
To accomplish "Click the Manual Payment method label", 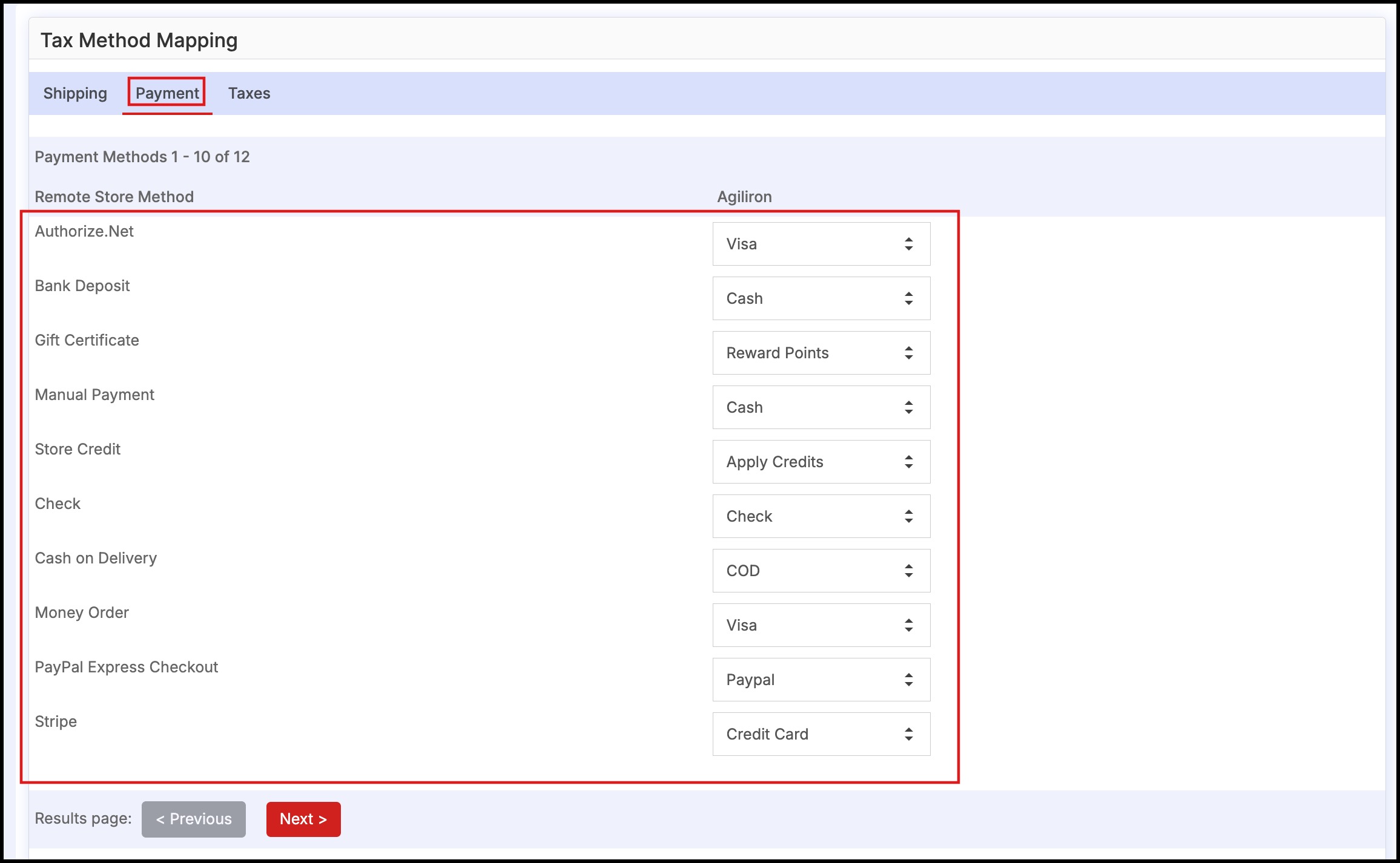I will [94, 395].
